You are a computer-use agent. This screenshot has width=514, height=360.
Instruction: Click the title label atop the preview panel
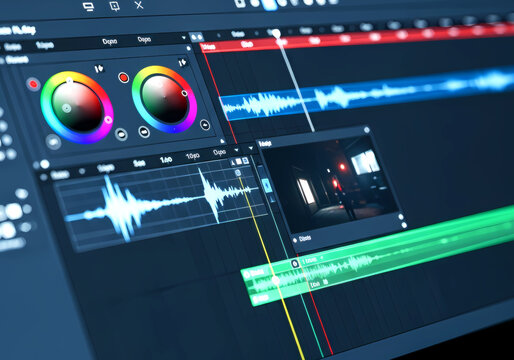265,144
